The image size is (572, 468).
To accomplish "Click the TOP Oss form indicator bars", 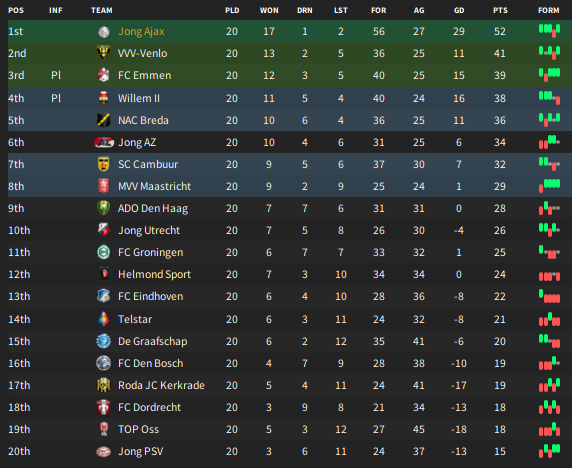I will point(549,429).
